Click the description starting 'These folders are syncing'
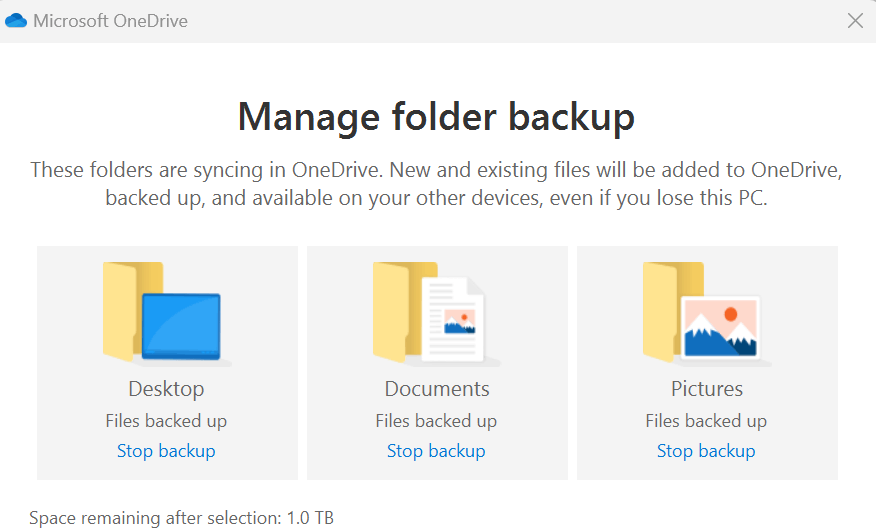Image resolution: width=876 pixels, height=528 pixels. (x=436, y=184)
